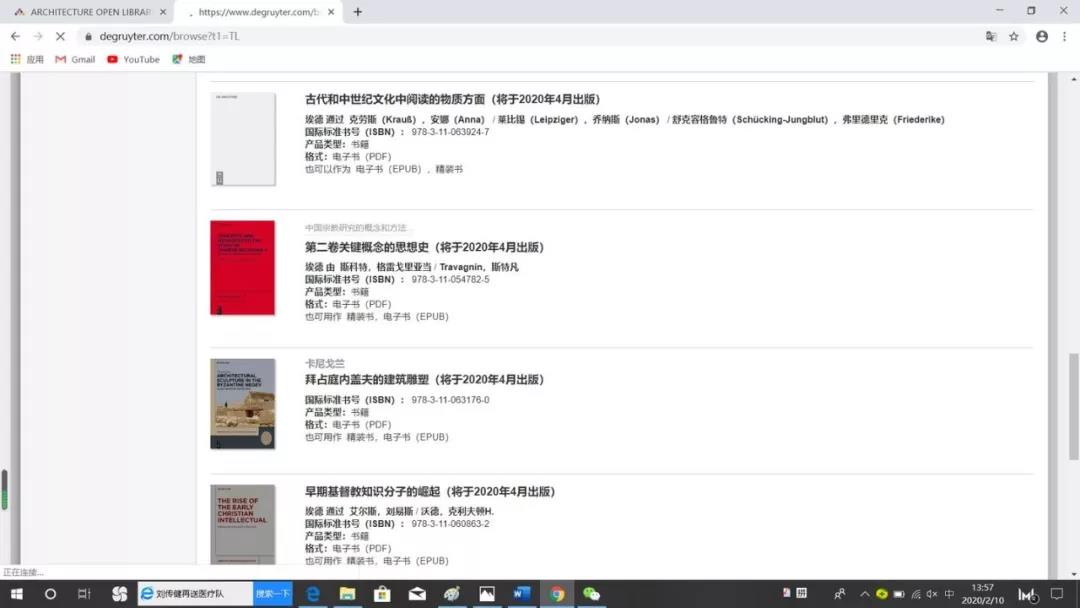Image resolution: width=1080 pixels, height=608 pixels.
Task: Switch to the ARCHITECTURE OPEN LIBRARY tab
Action: click(85, 12)
